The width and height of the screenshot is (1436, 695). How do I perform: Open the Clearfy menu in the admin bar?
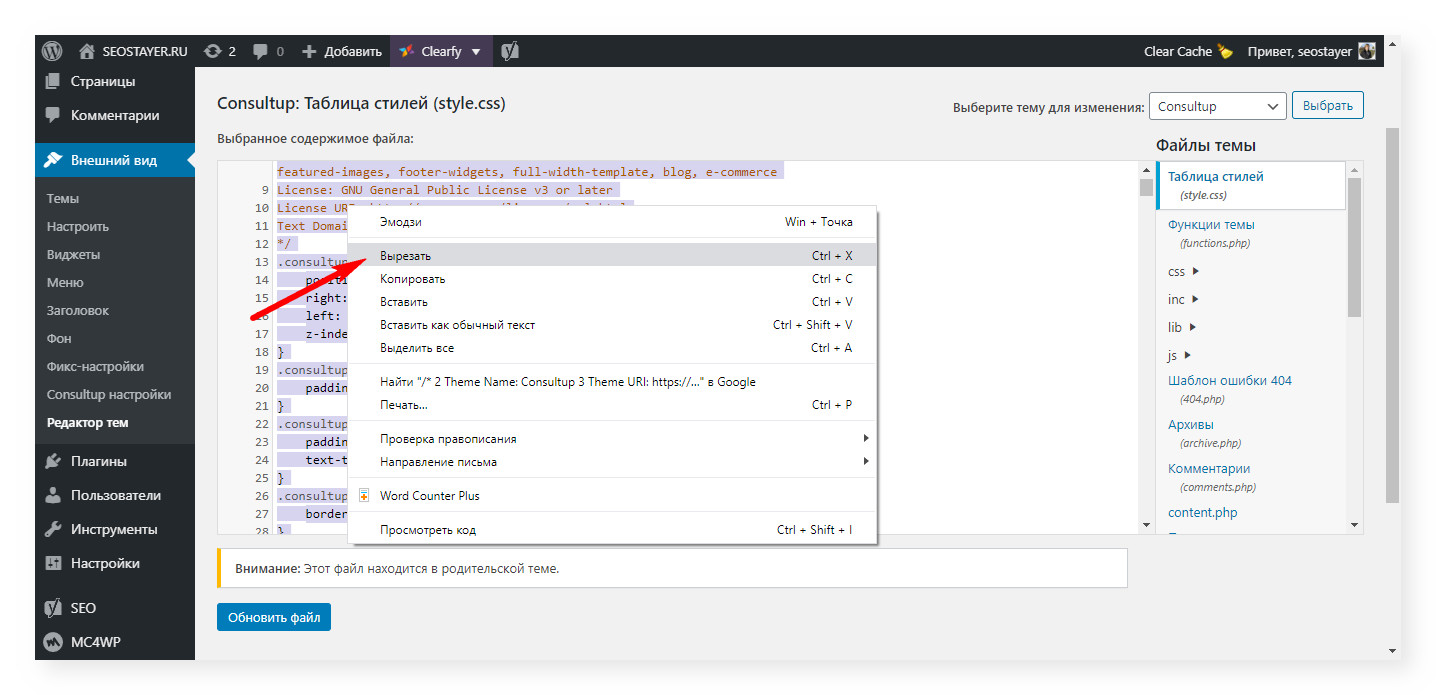pyautogui.click(x=441, y=51)
